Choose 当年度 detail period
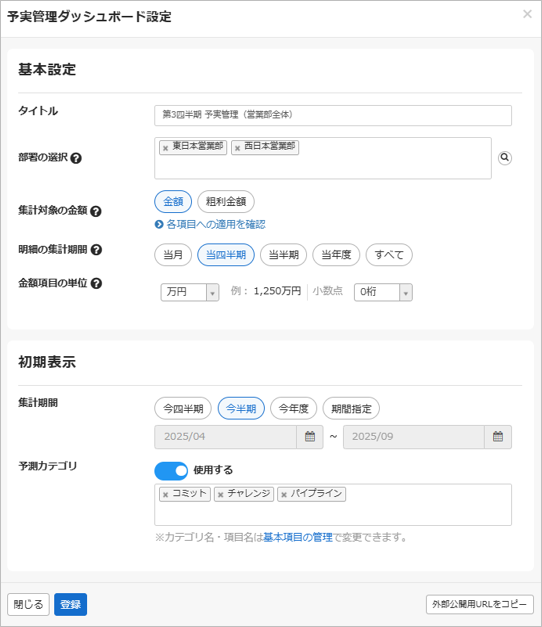Image resolution: width=542 pixels, height=627 pixels. pos(336,255)
